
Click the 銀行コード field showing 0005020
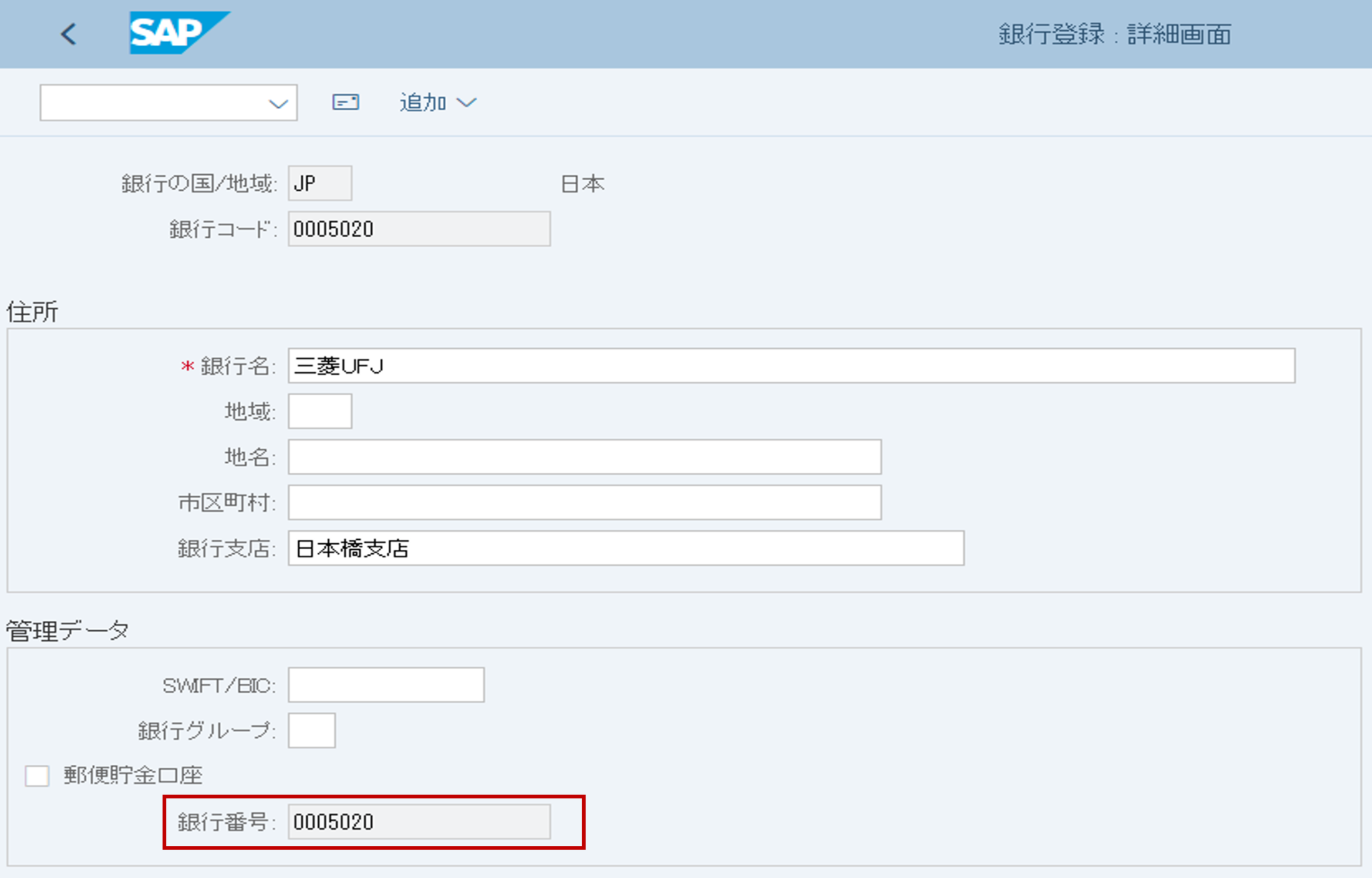418,229
